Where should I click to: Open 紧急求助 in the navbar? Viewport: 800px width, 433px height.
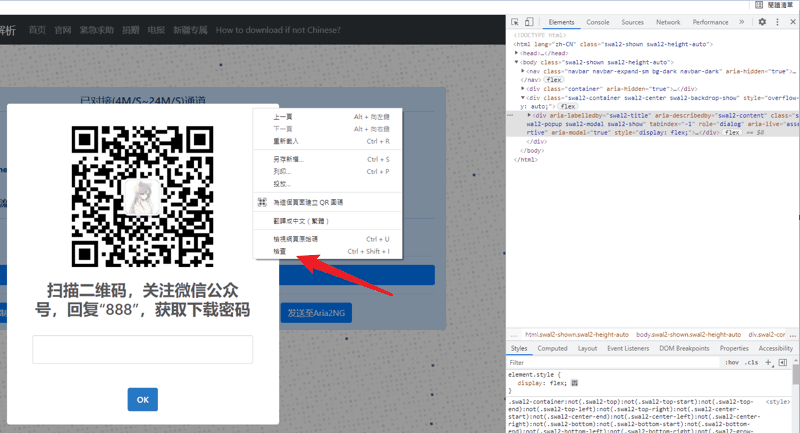96,30
